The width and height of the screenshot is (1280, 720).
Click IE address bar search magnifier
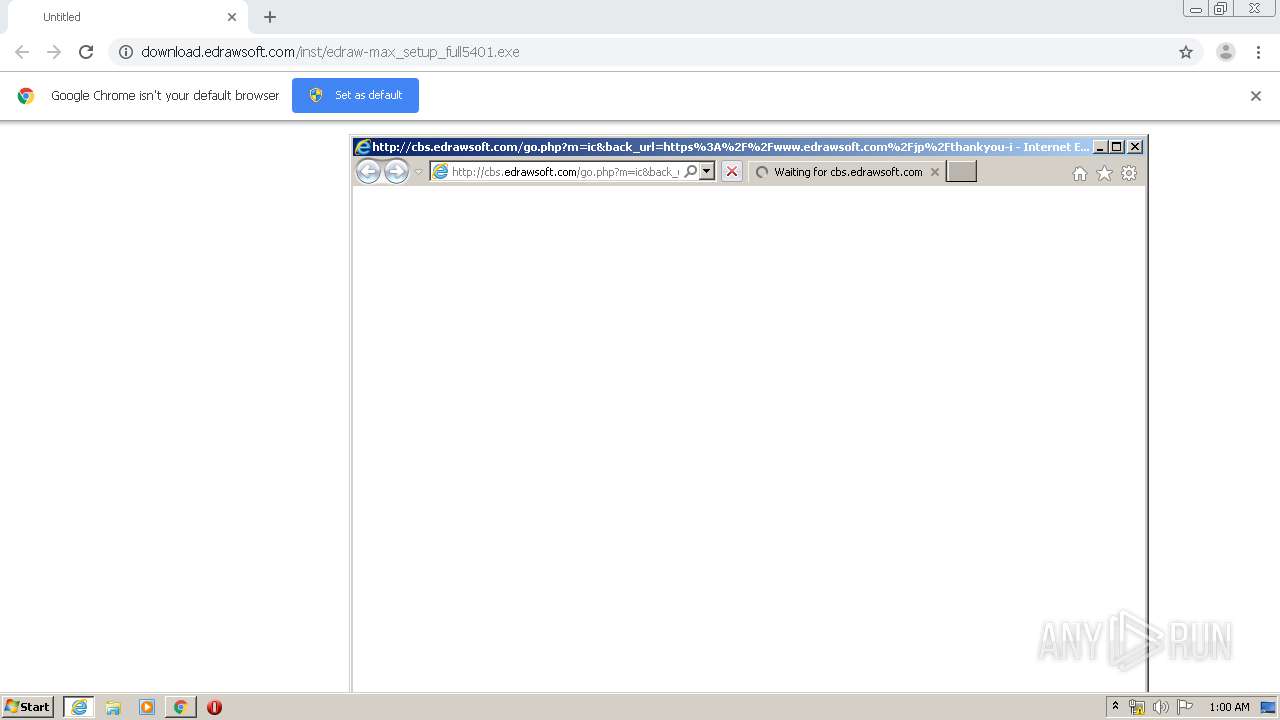(690, 172)
